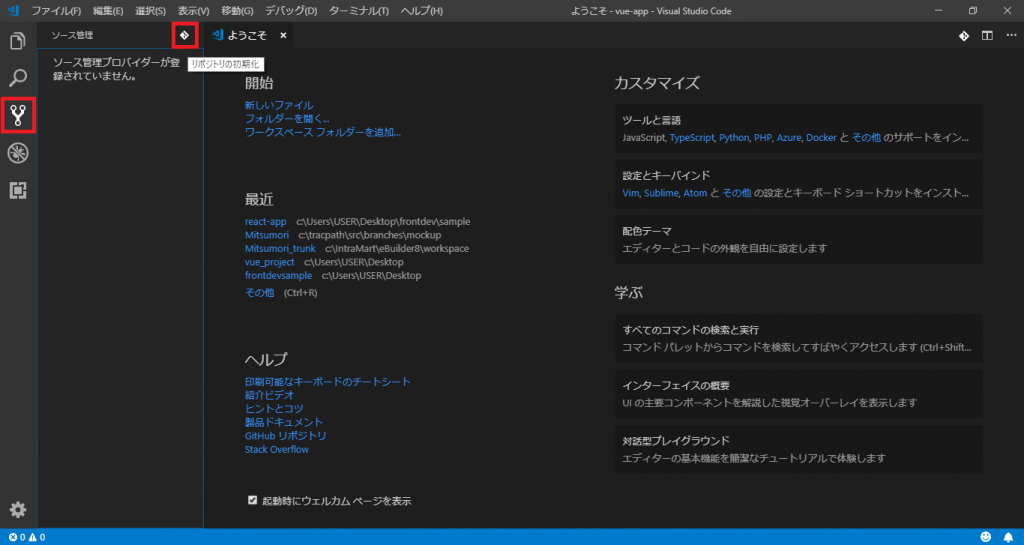Click the ソース管理 panel title

(x=72, y=35)
